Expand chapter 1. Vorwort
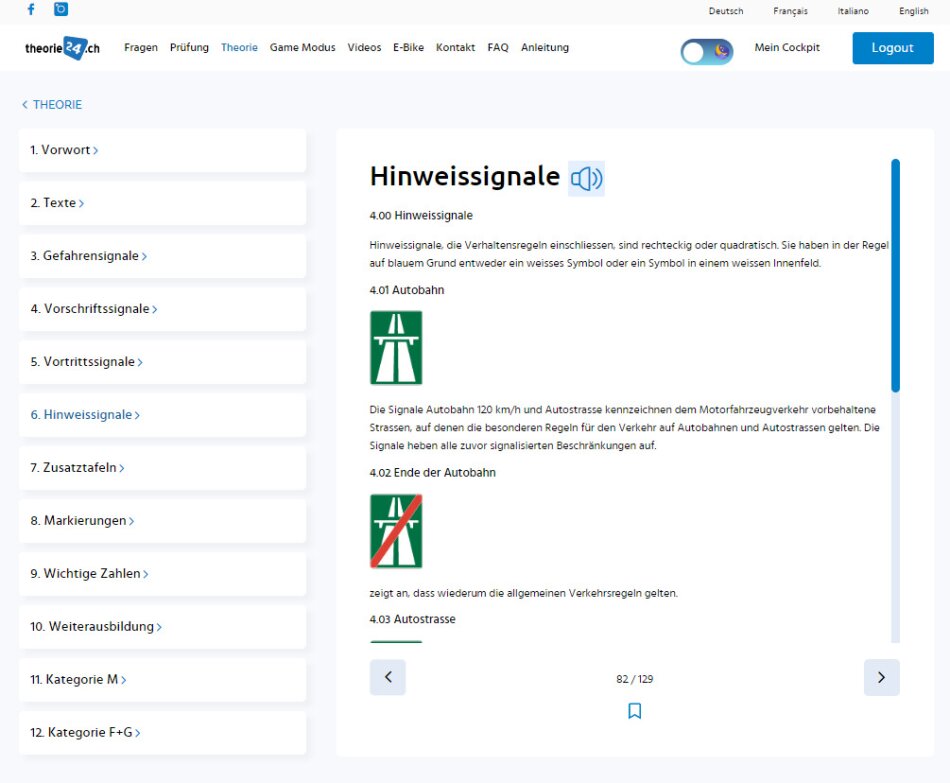950x783 pixels. pos(162,150)
